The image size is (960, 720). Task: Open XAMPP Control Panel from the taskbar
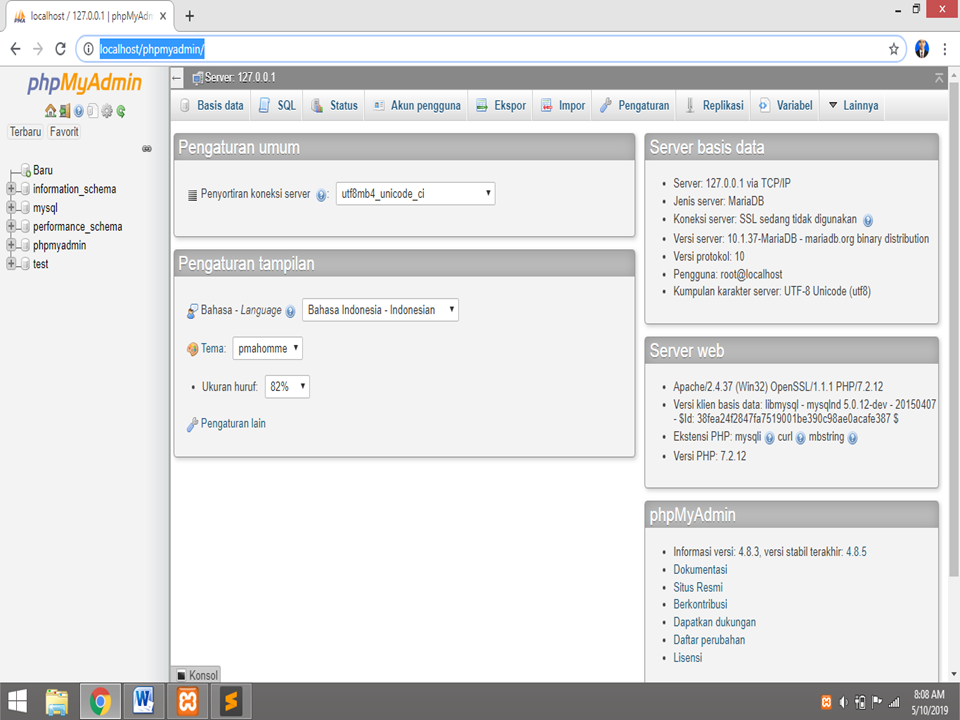[188, 701]
